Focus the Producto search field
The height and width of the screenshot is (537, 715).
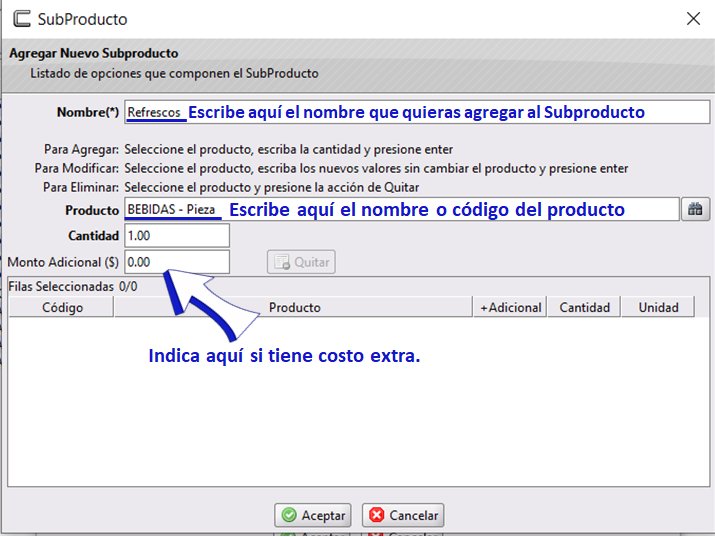point(402,209)
